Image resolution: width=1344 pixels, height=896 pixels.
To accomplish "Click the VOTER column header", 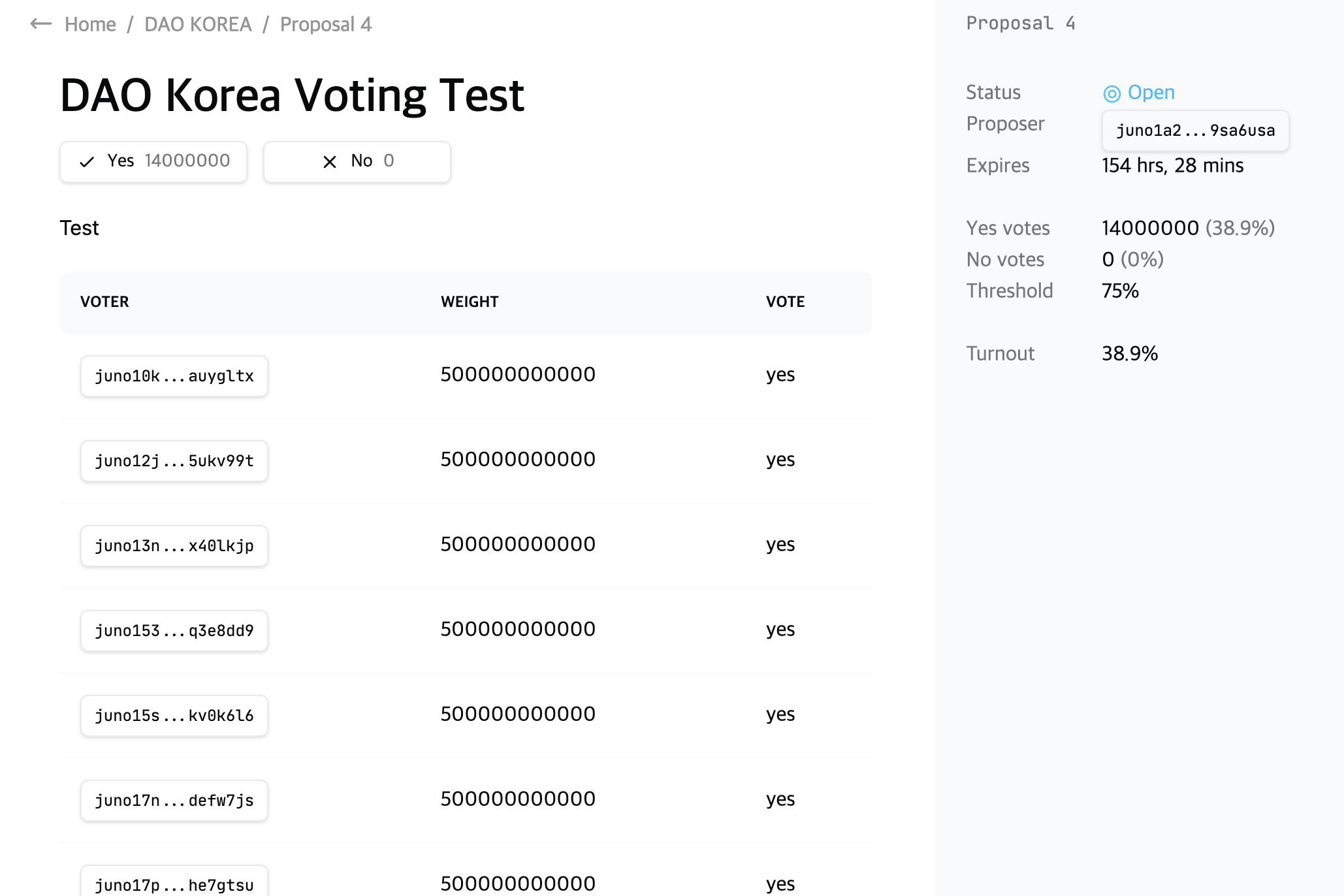I will 104,302.
